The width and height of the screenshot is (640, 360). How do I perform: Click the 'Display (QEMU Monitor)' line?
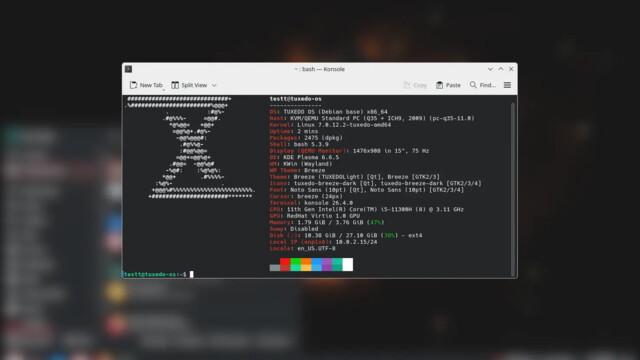click(349, 151)
